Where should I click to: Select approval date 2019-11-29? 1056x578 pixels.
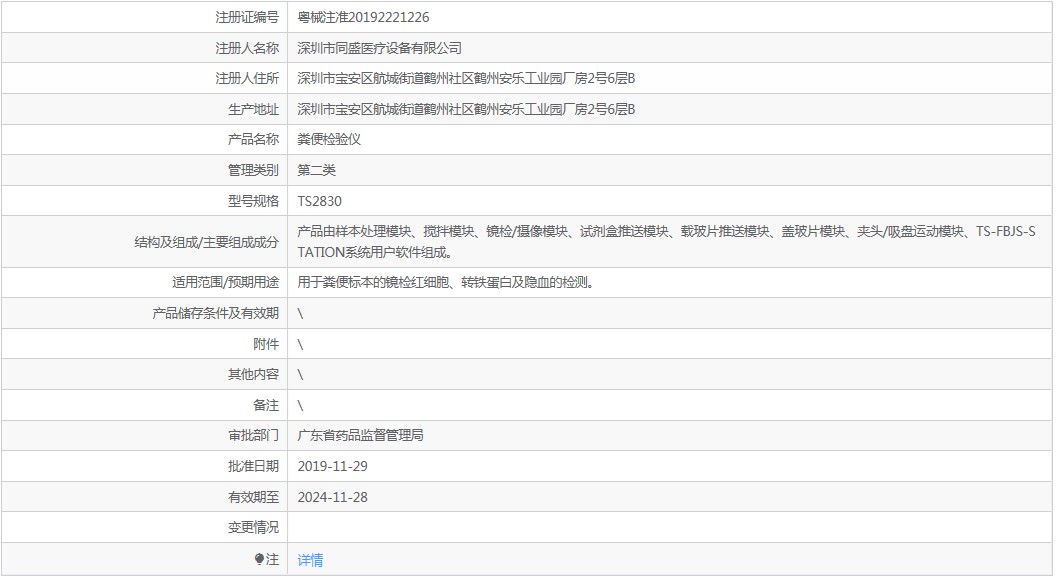point(333,467)
